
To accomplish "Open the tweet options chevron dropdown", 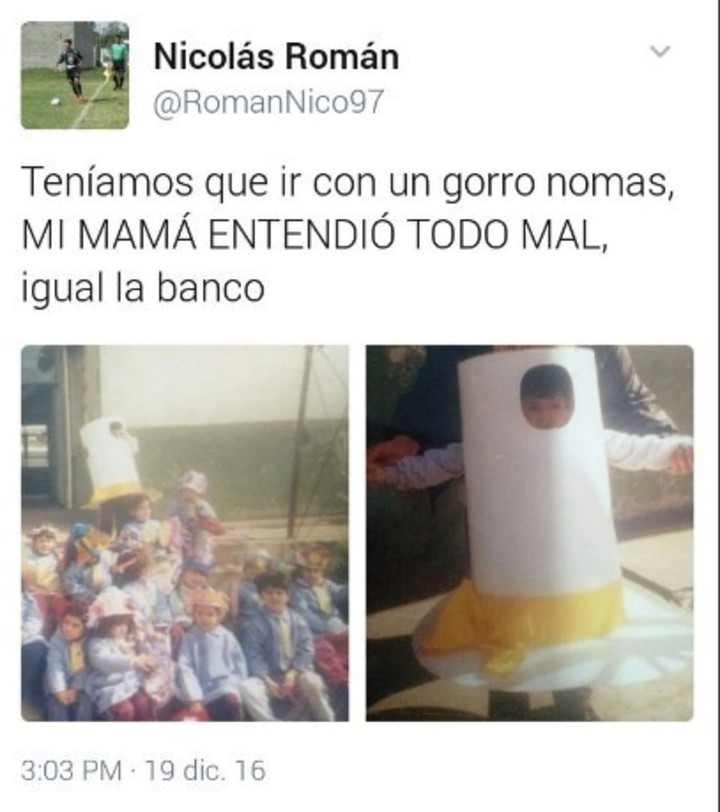I will [x=660, y=51].
